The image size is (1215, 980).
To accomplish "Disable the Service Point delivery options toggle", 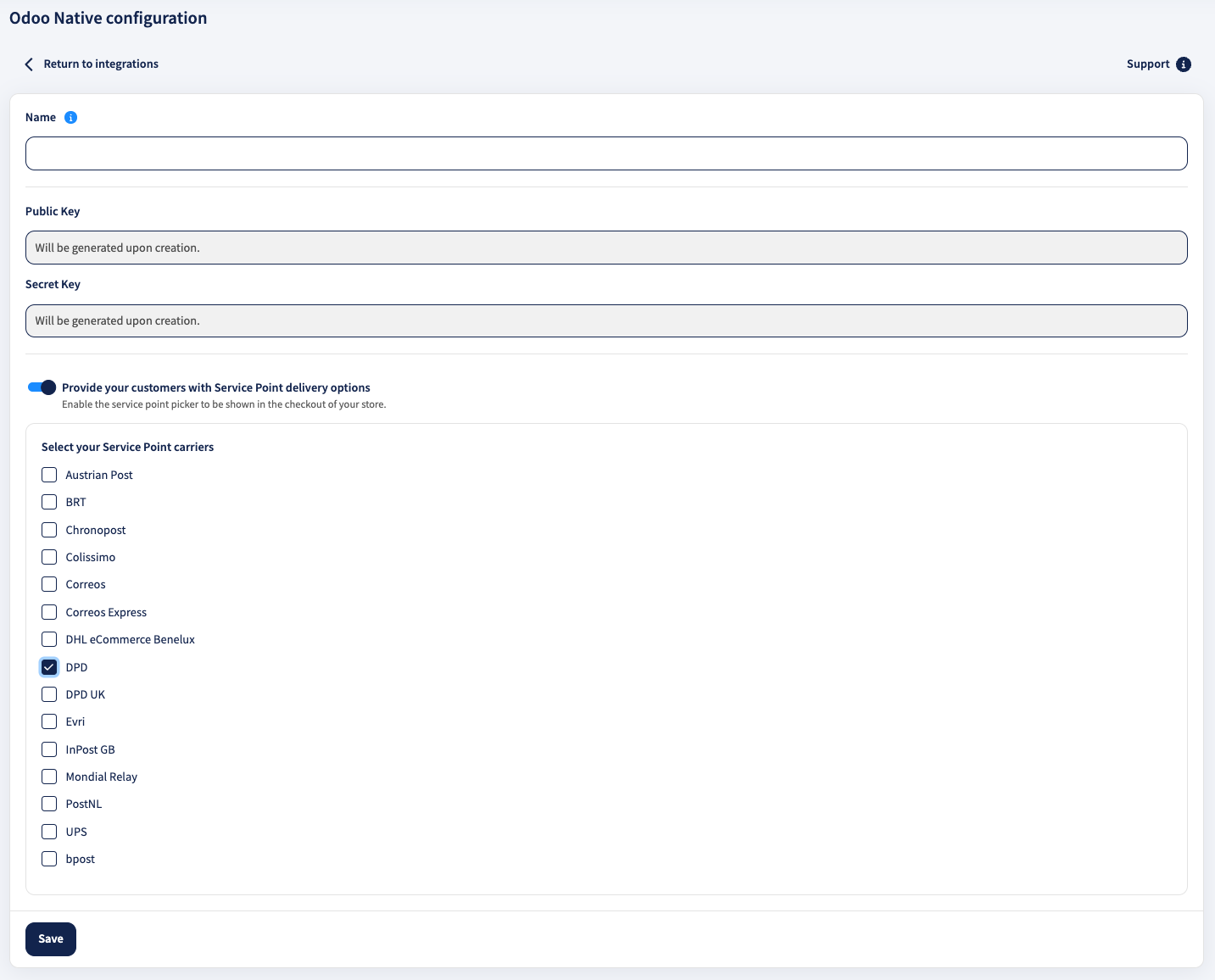I will pos(40,387).
